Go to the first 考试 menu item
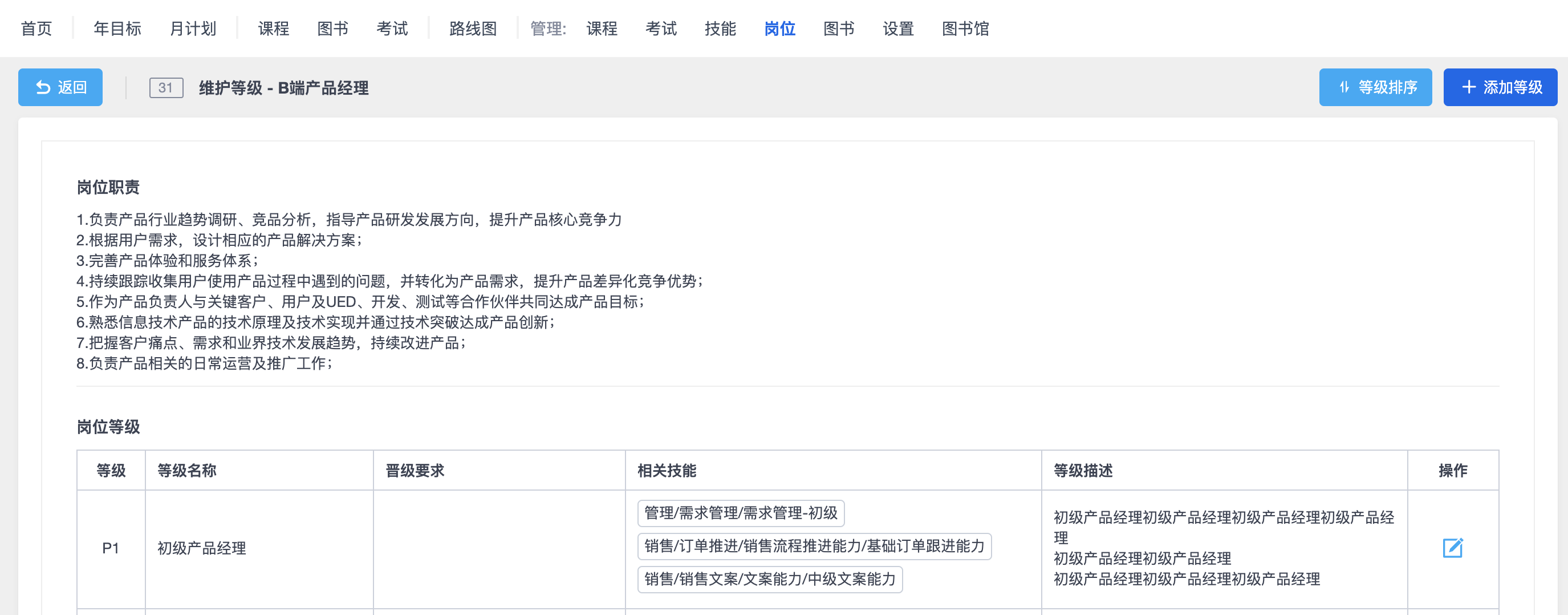The image size is (1568, 615). click(392, 29)
